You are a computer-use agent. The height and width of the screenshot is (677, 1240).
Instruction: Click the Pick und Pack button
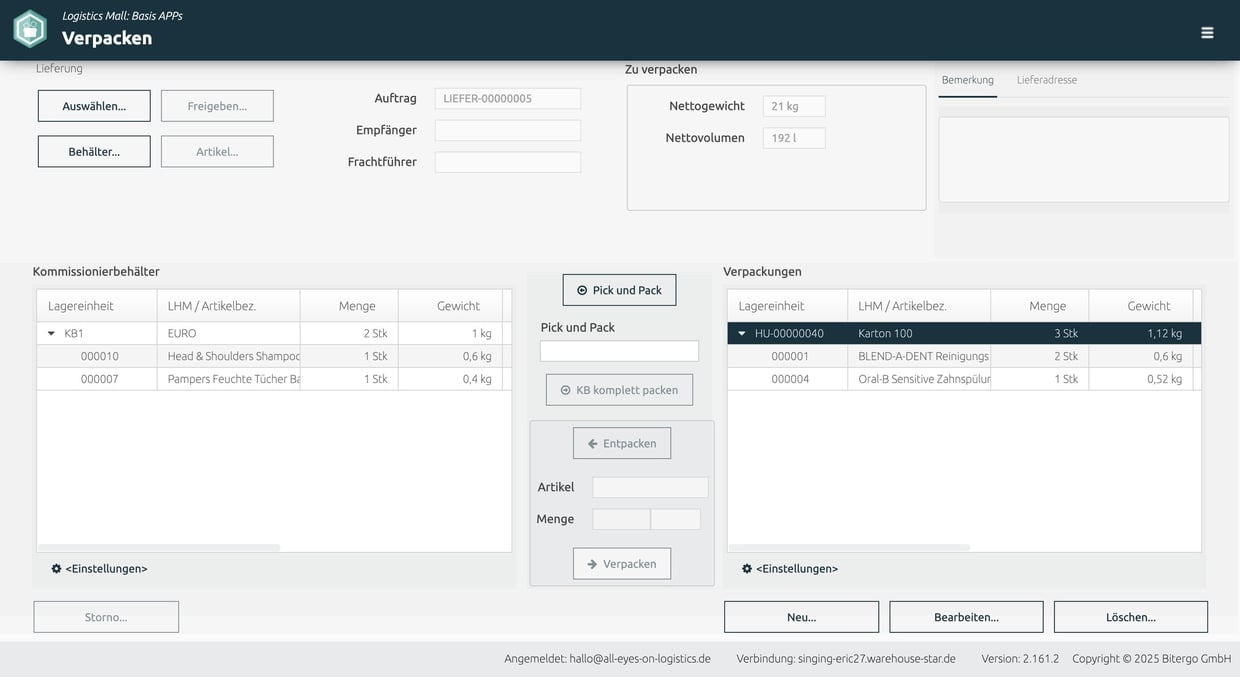pyautogui.click(x=619, y=290)
